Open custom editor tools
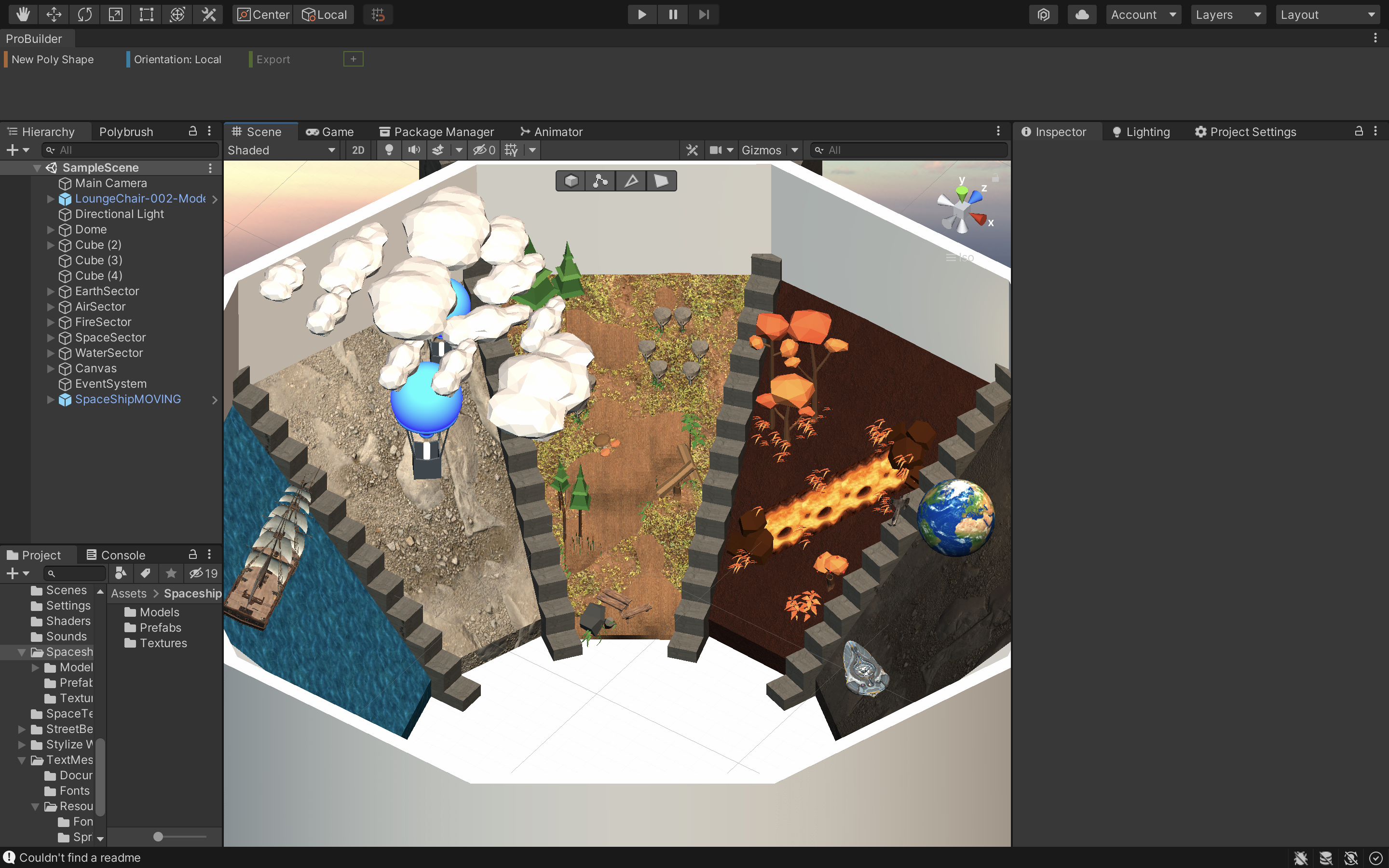The image size is (1389, 868). coord(208,14)
